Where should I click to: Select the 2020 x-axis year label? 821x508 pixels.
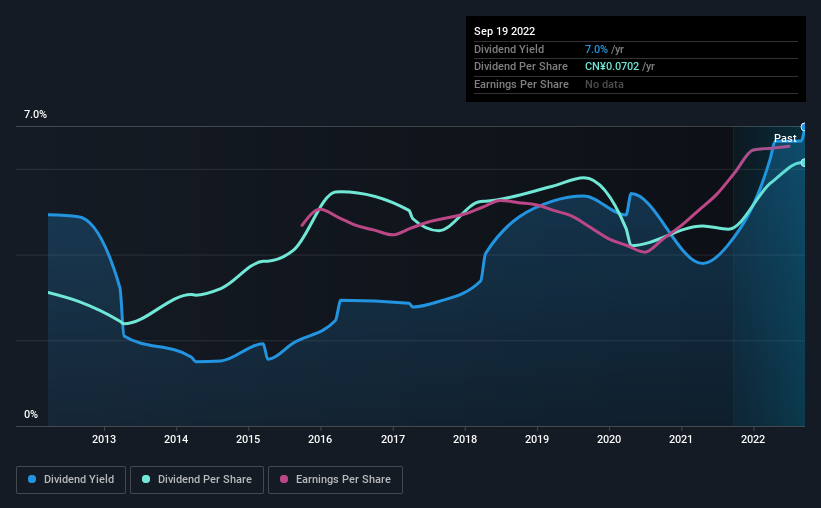(609, 439)
